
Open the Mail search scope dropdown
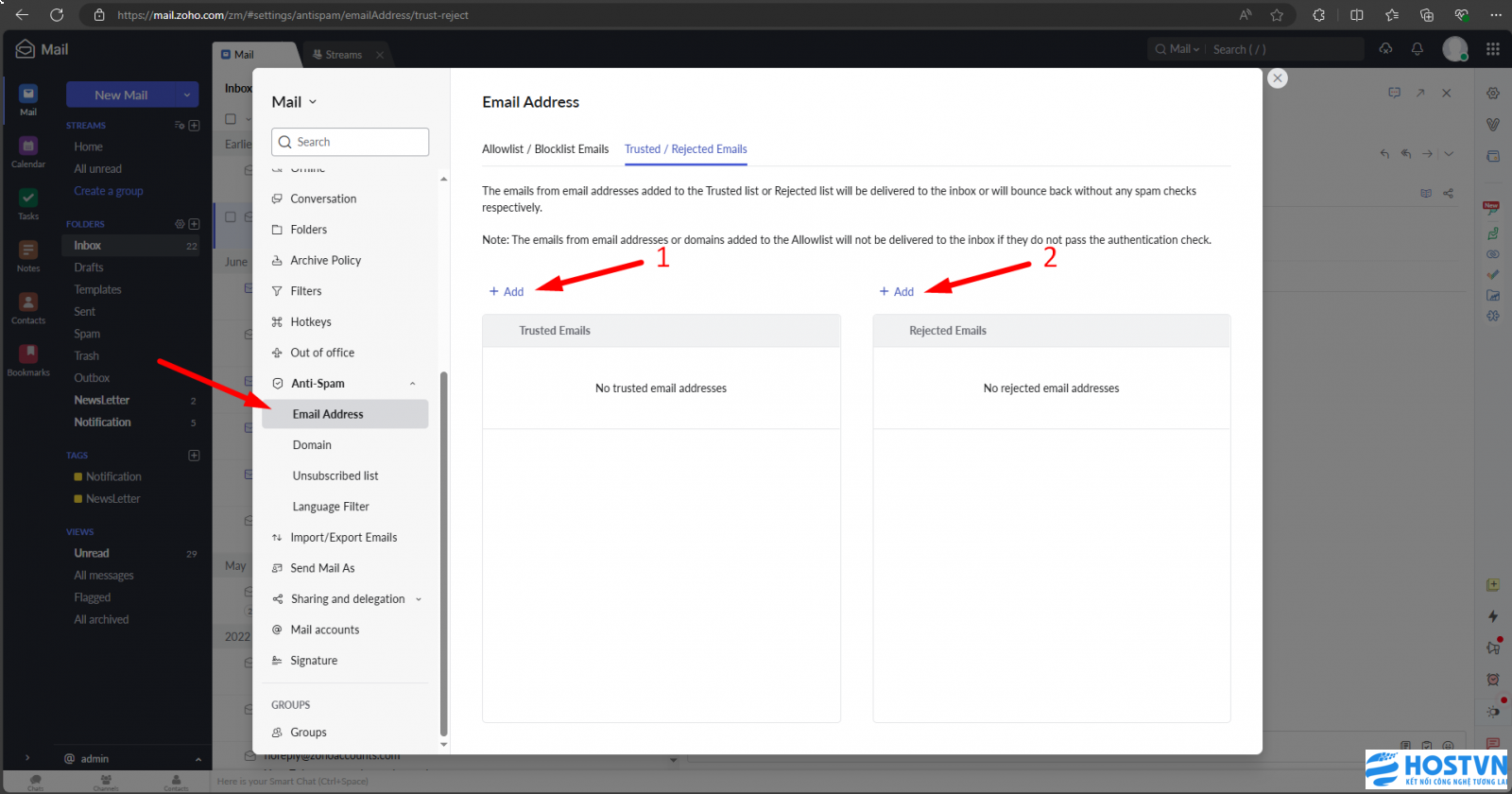point(1177,49)
